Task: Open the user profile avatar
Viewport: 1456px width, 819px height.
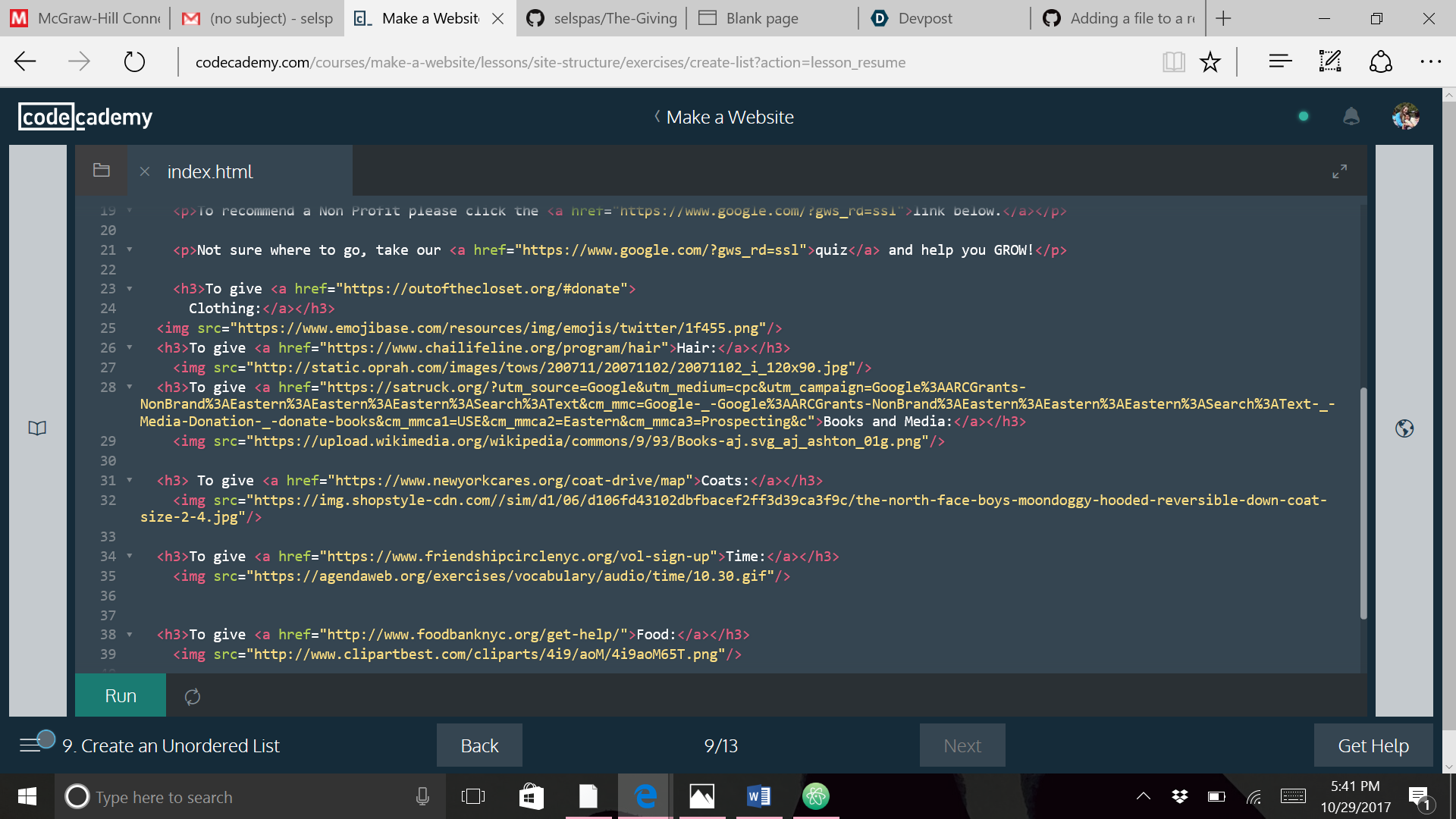Action: click(1405, 117)
